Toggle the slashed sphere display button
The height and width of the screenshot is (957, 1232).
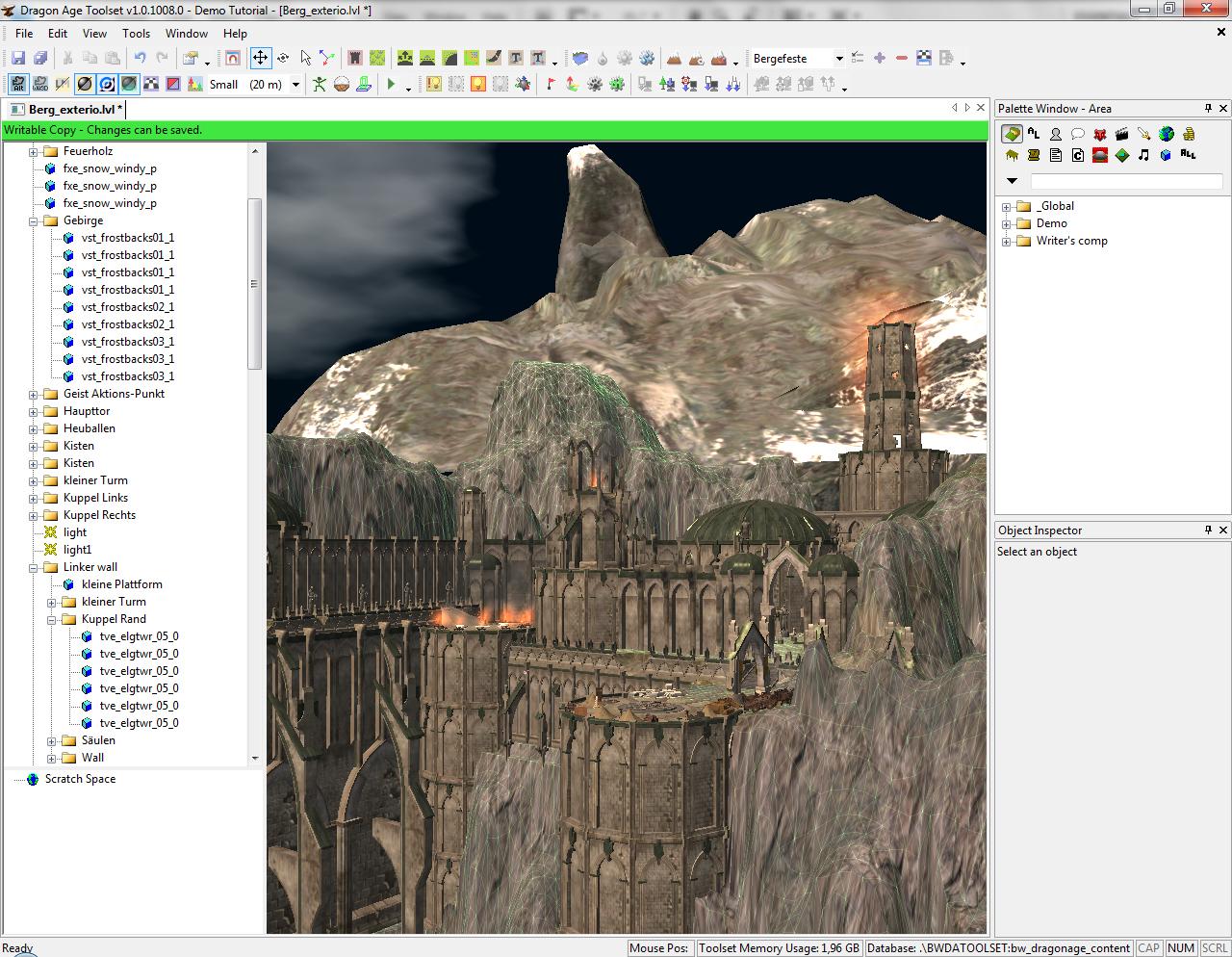tap(85, 85)
